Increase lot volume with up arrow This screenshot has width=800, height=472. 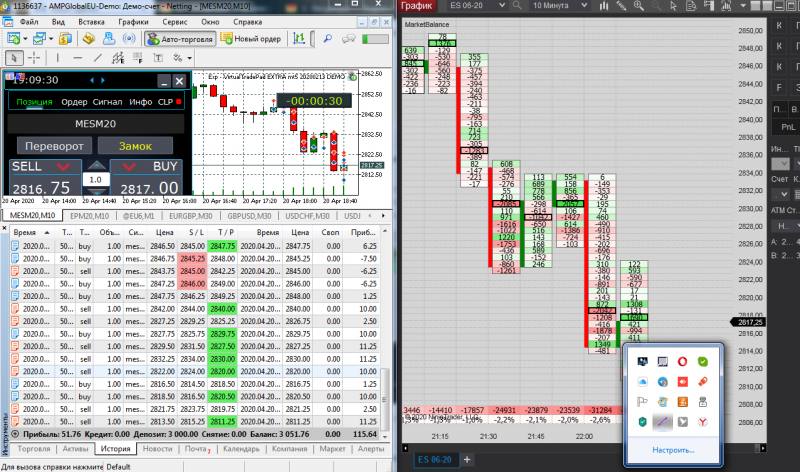(96, 165)
